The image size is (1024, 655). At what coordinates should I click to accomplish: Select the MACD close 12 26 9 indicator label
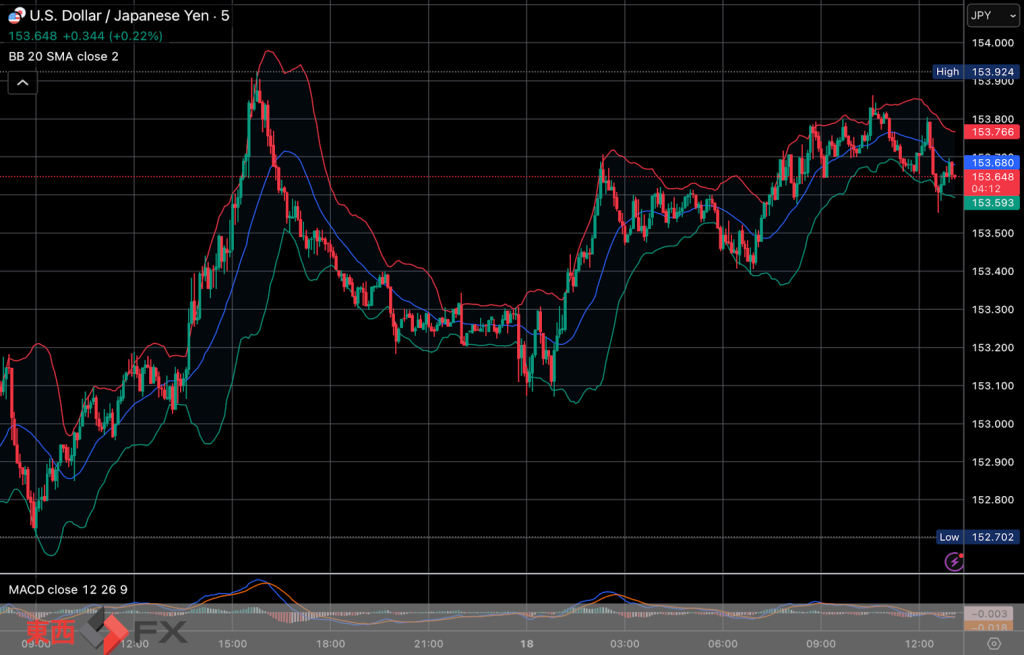[68, 589]
